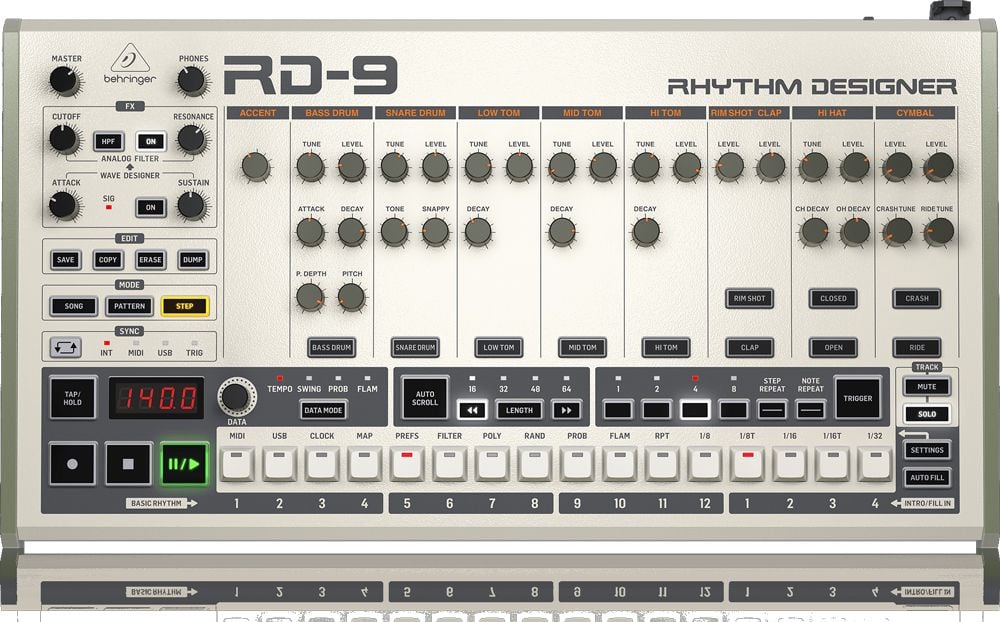1000x622 pixels.
Task: Select the CLOSED hi-hat button
Action: [x=834, y=299]
